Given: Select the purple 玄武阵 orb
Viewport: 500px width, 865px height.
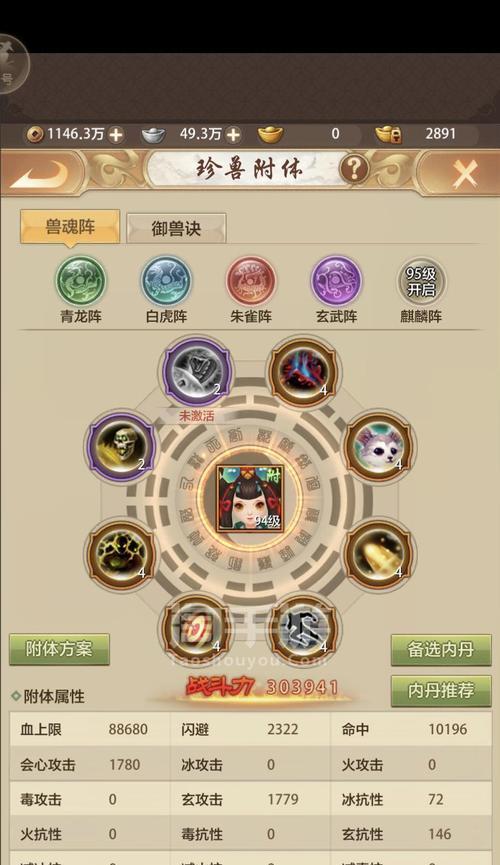Looking at the screenshot, I should click(x=336, y=281).
